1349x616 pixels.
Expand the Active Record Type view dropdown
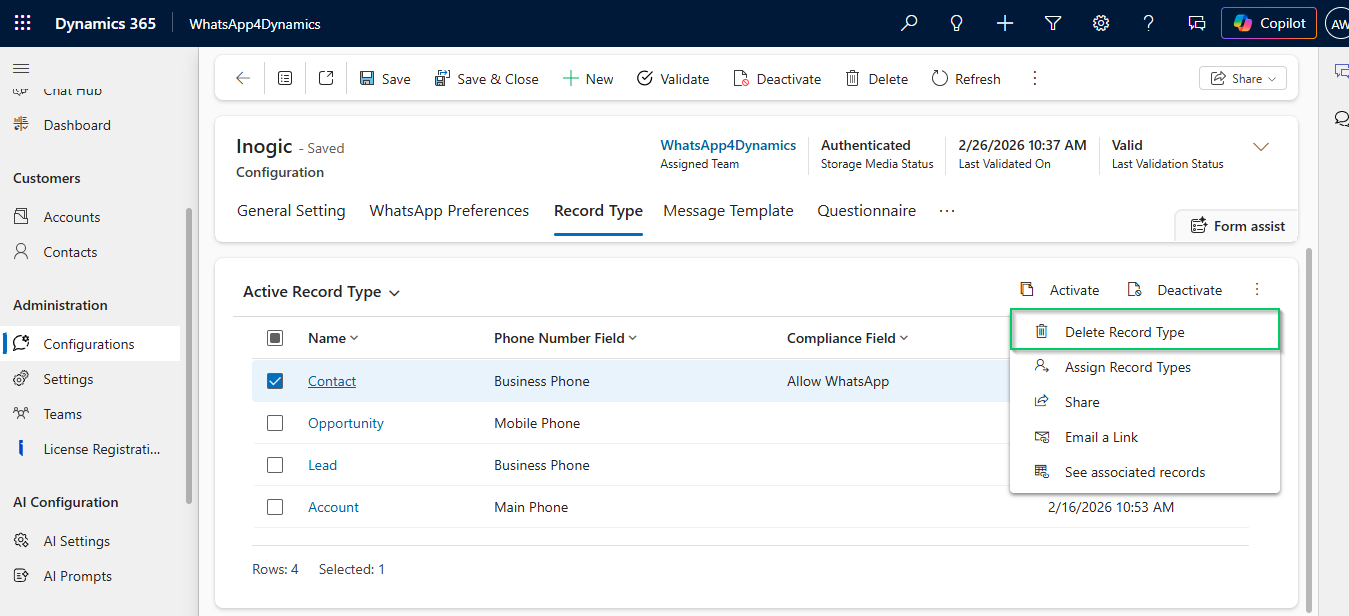(x=394, y=293)
